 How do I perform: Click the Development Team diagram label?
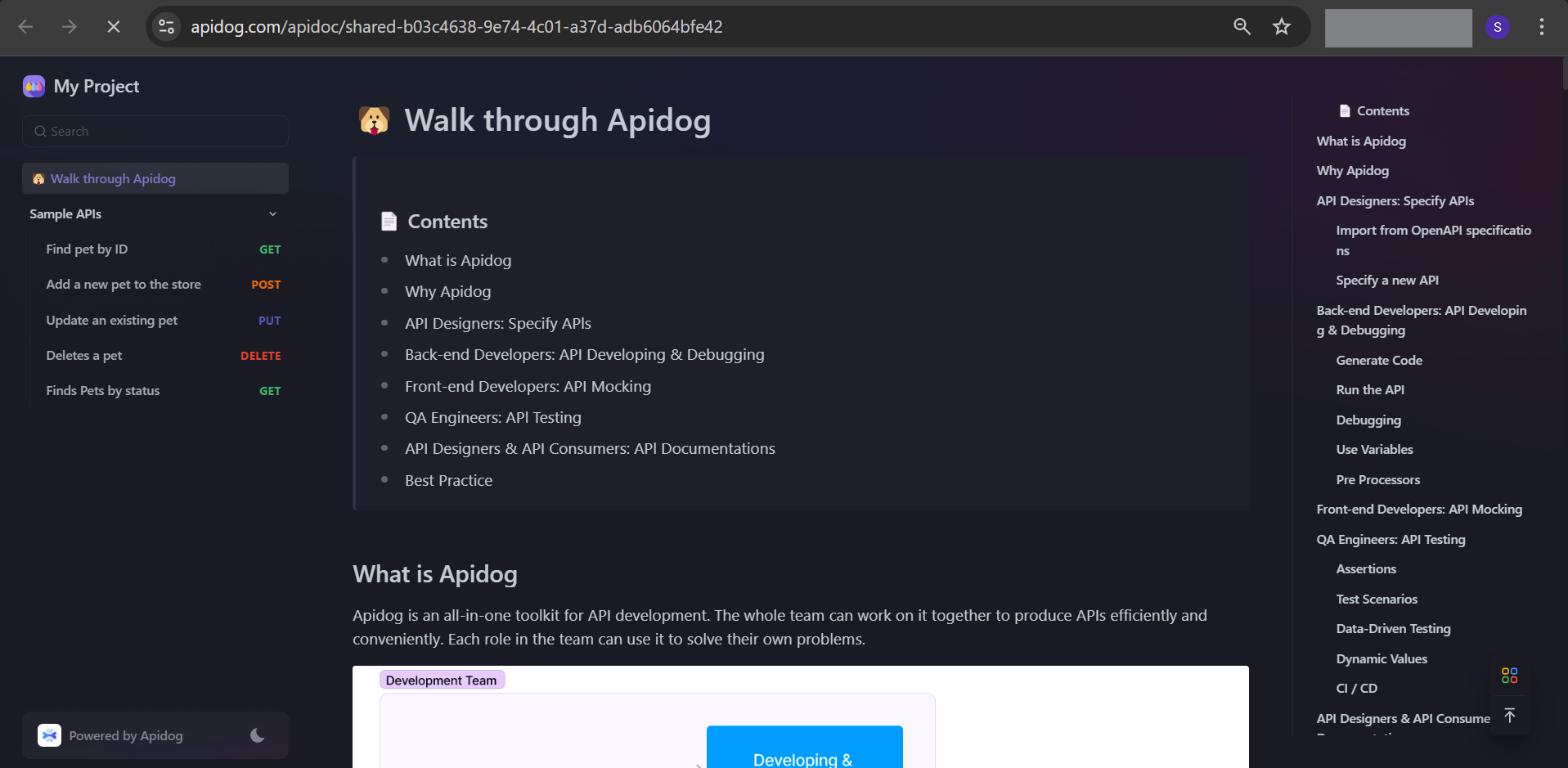click(x=442, y=680)
